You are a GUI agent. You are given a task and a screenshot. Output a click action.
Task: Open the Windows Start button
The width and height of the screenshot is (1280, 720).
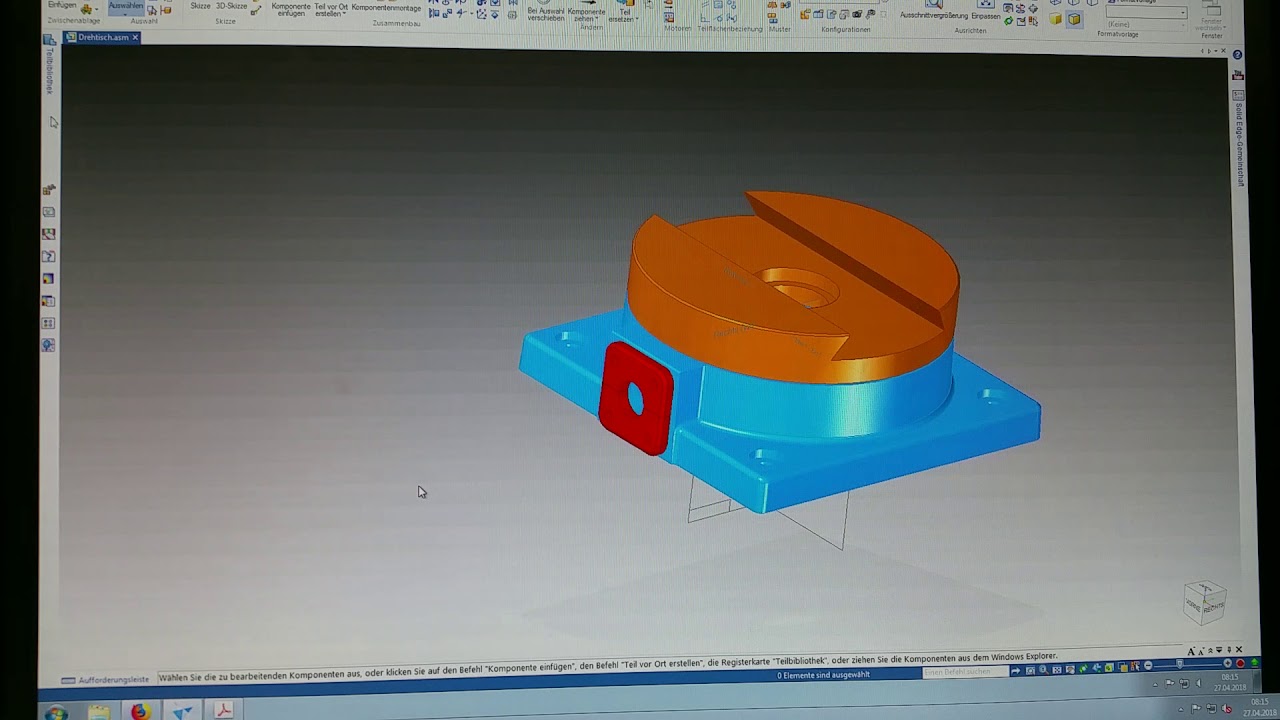(55, 712)
